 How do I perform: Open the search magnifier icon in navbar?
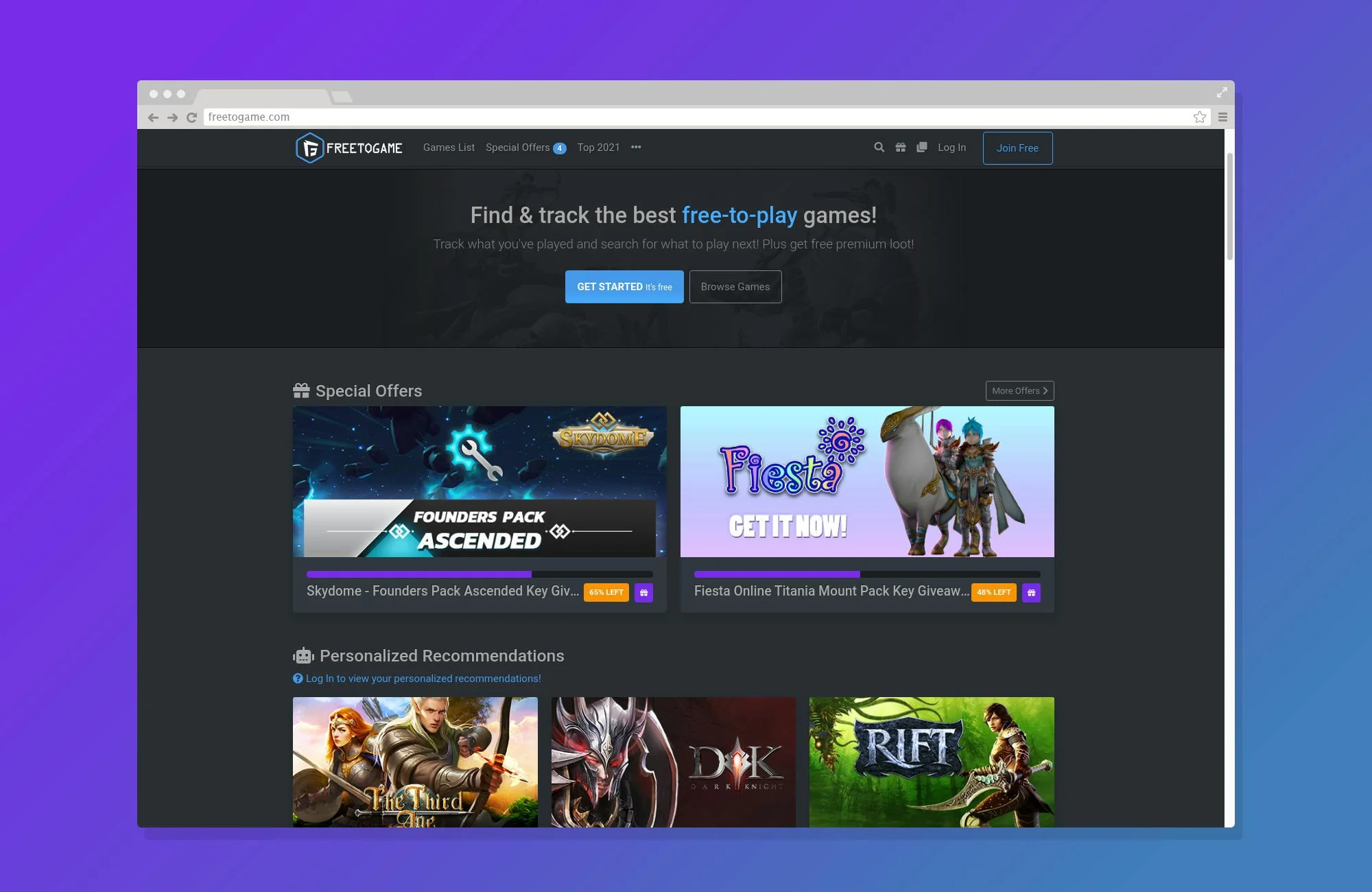point(879,148)
